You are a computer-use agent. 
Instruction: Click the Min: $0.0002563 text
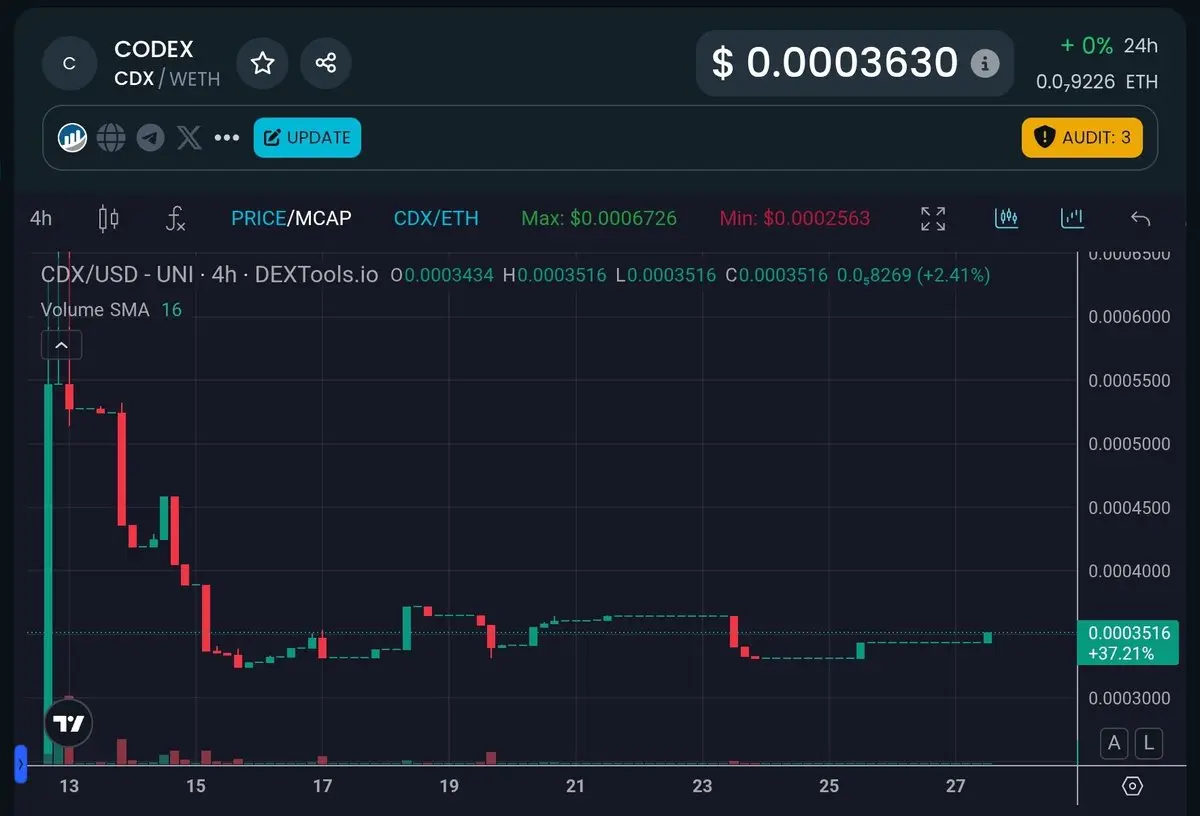point(795,218)
